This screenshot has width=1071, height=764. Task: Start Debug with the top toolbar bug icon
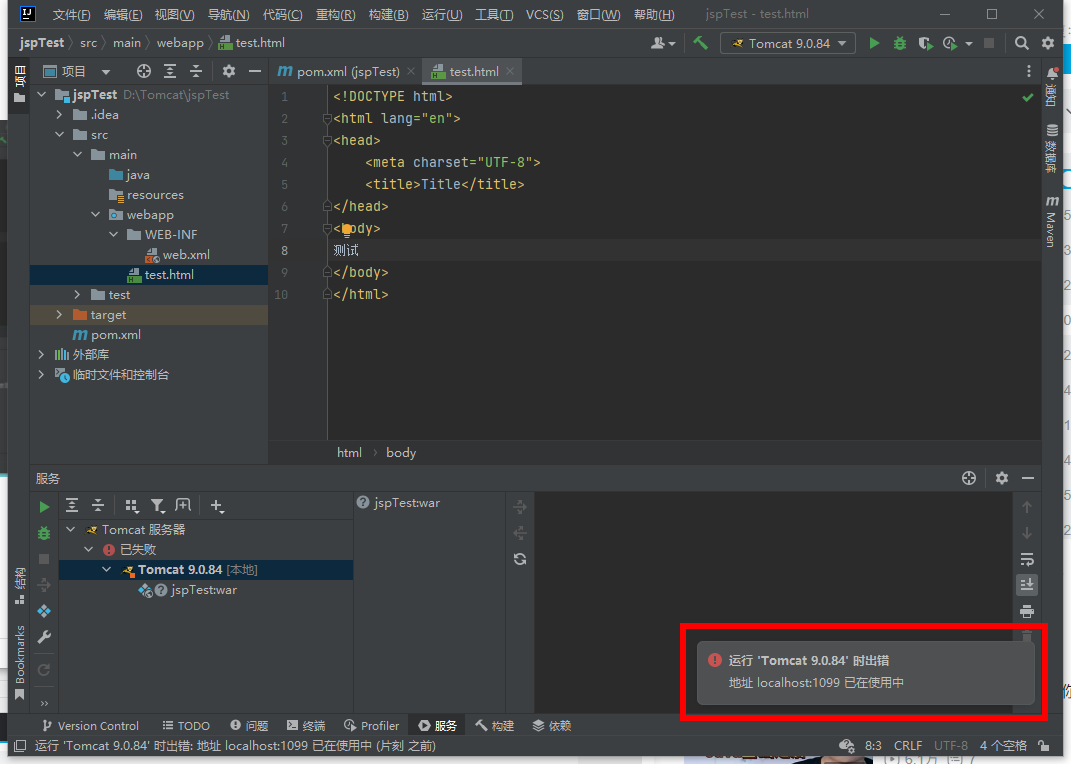click(x=900, y=43)
